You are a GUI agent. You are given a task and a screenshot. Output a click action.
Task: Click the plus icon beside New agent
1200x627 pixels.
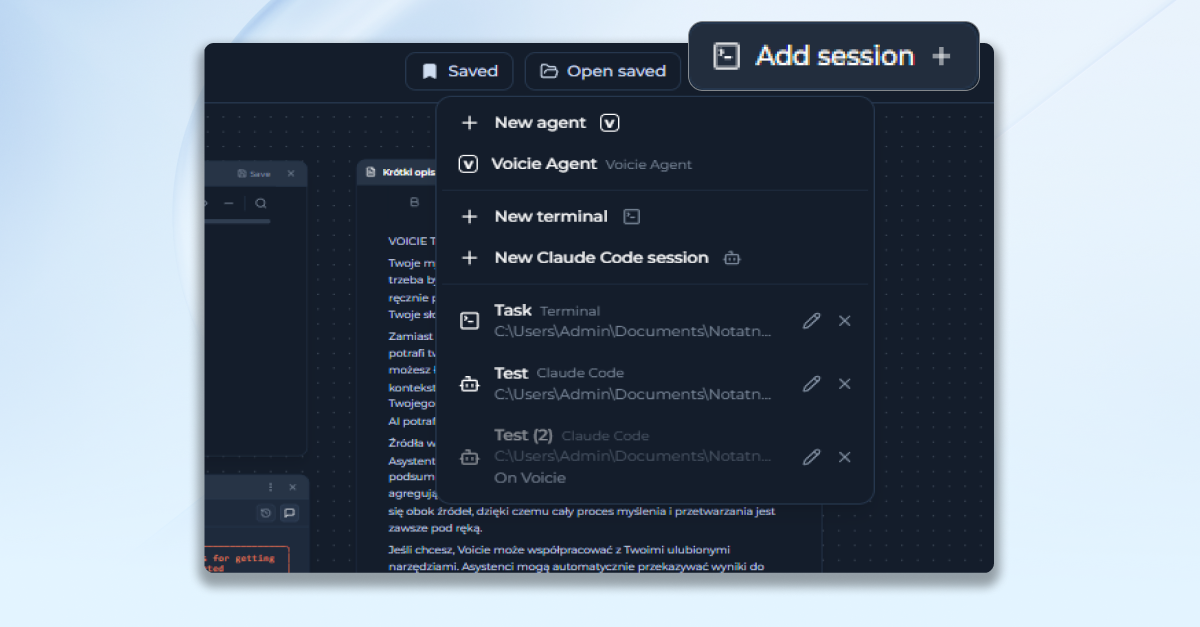coord(469,122)
